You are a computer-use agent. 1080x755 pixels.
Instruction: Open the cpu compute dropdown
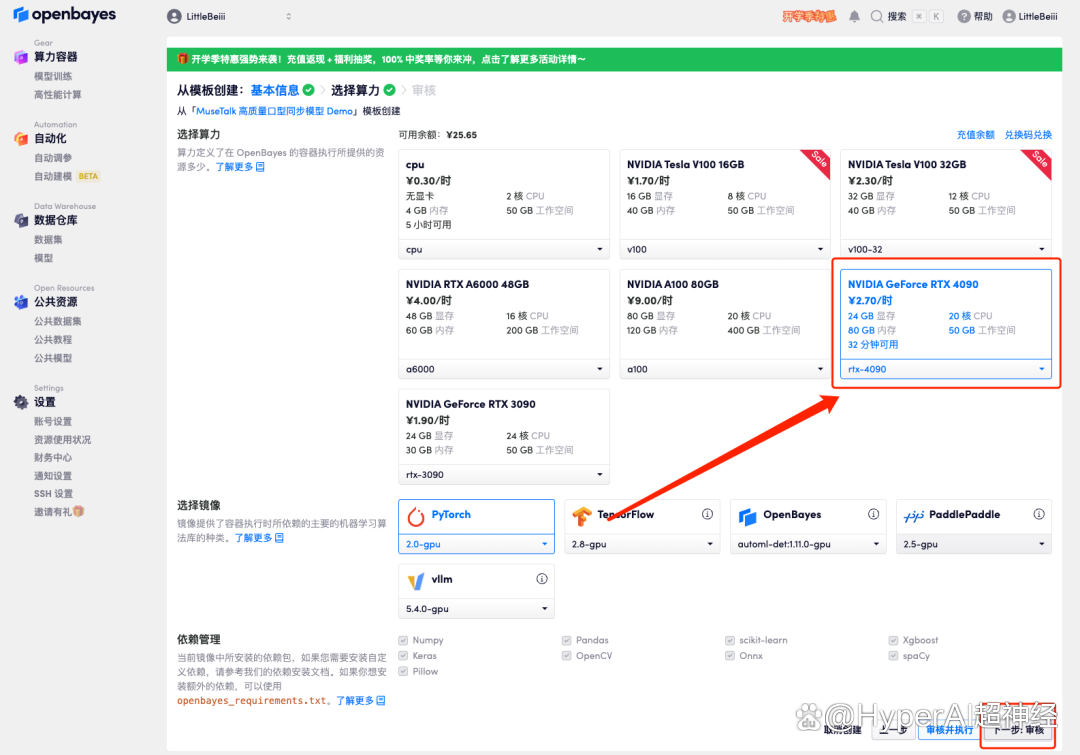click(504, 250)
